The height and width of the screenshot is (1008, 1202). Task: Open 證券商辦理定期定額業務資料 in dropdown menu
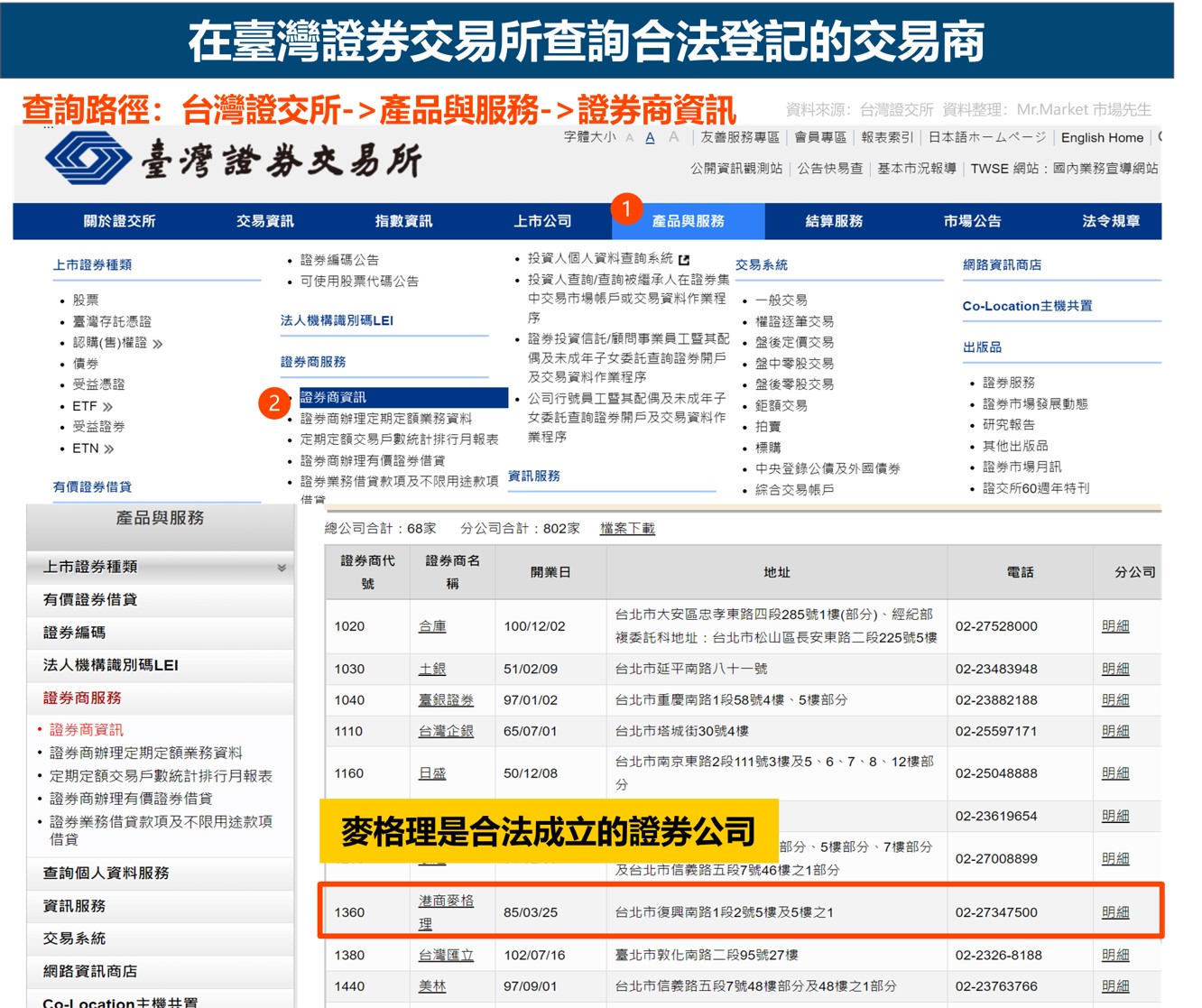click(x=386, y=419)
